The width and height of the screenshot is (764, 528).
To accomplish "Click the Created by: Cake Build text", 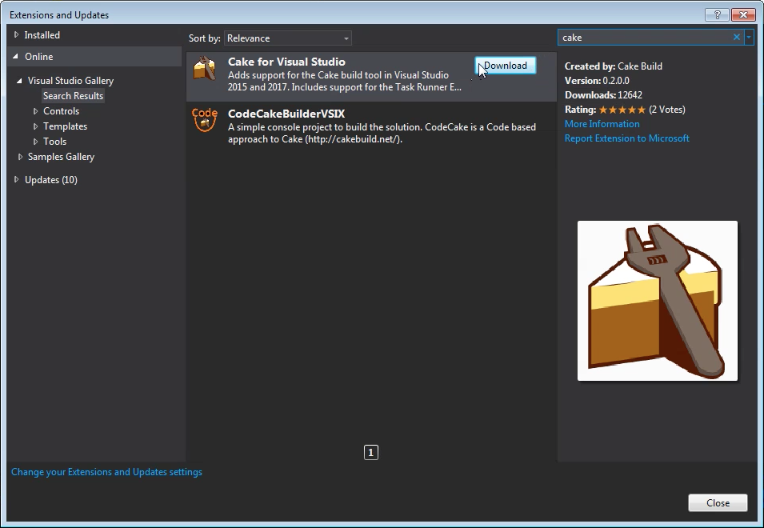I will click(x=613, y=66).
